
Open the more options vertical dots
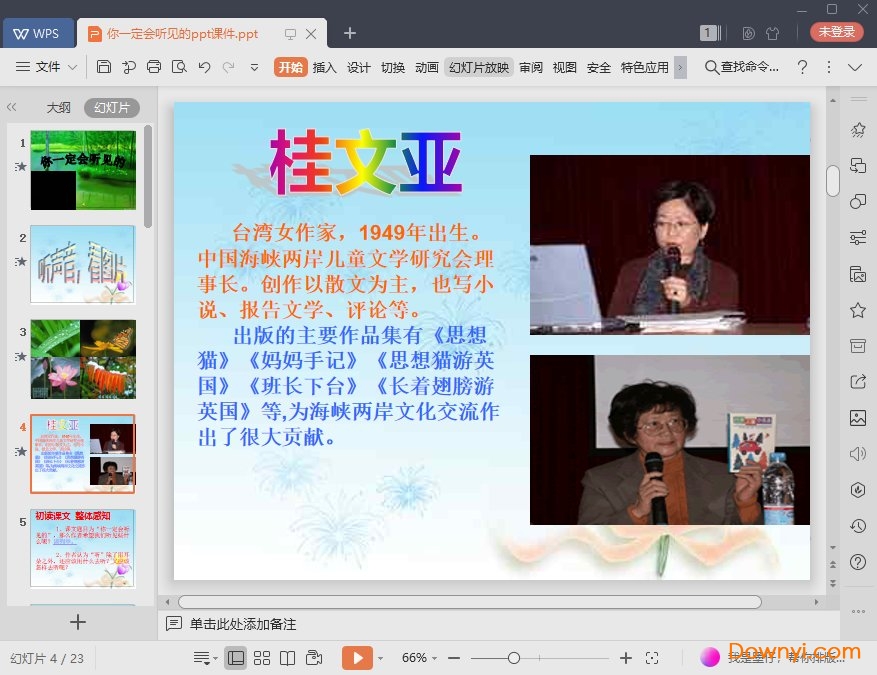(x=829, y=67)
